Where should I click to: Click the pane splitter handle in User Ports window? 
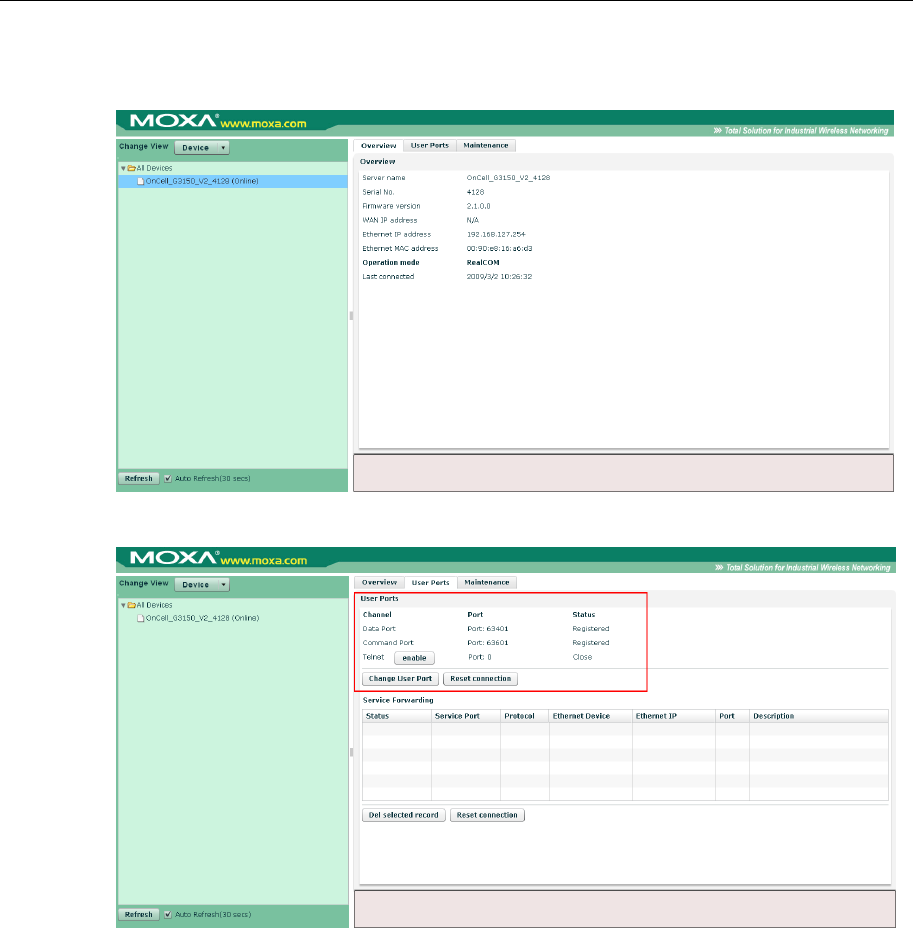pyautogui.click(x=351, y=752)
